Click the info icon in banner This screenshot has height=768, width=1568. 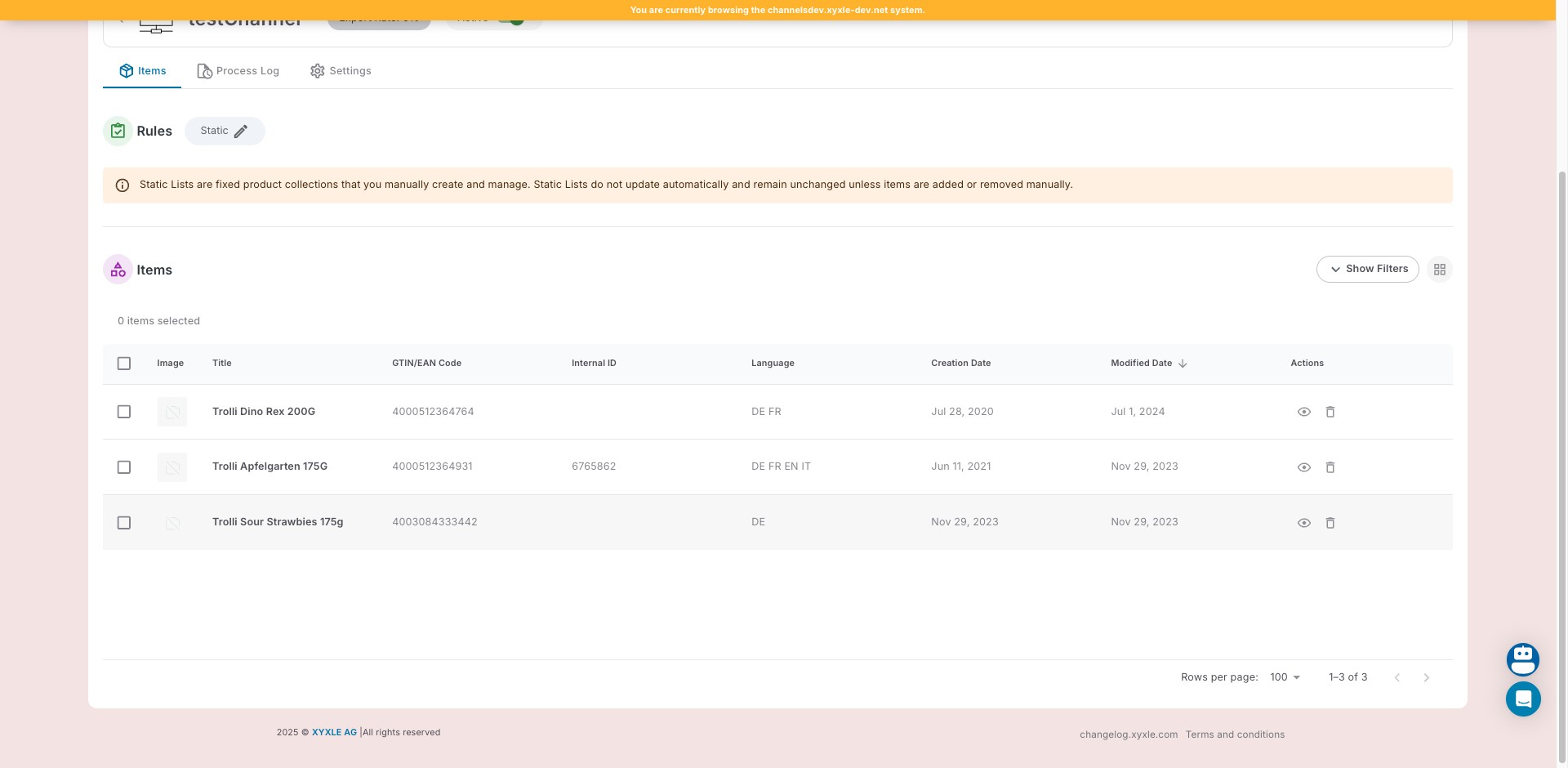[x=122, y=185]
